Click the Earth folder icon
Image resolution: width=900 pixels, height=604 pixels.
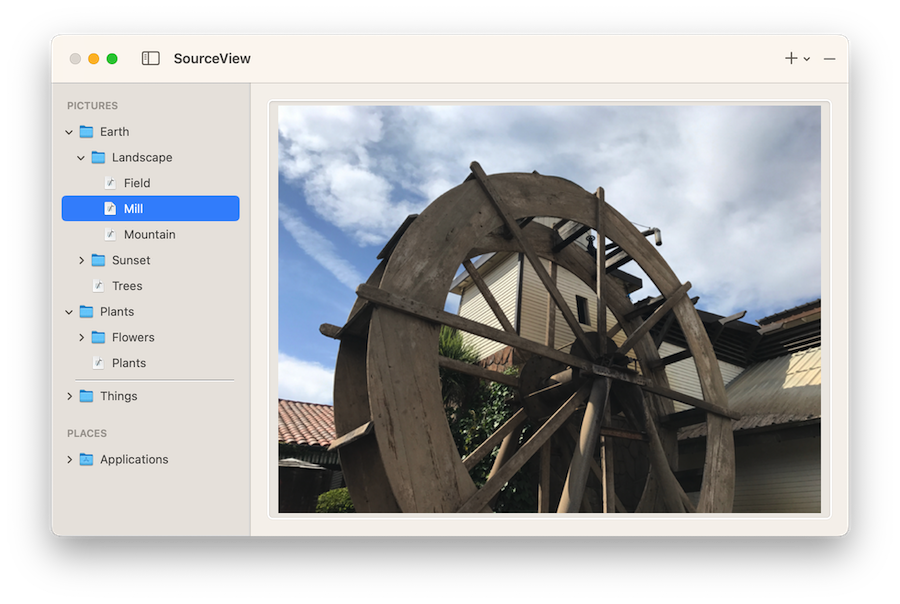[87, 132]
